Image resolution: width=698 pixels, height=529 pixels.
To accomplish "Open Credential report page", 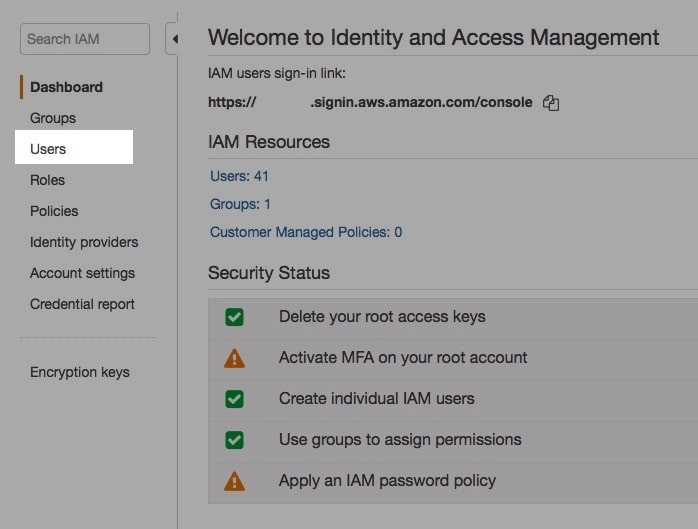I will tap(82, 304).
